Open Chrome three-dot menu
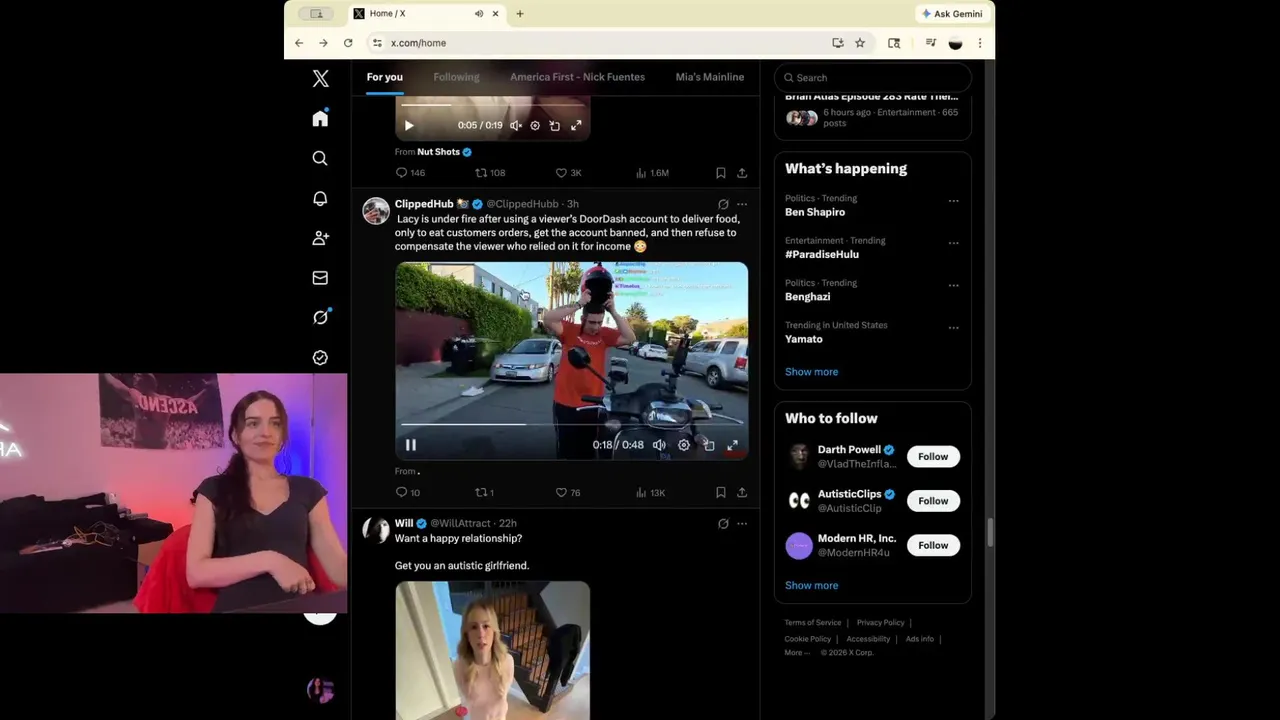This screenshot has width=1280, height=720. (x=979, y=43)
